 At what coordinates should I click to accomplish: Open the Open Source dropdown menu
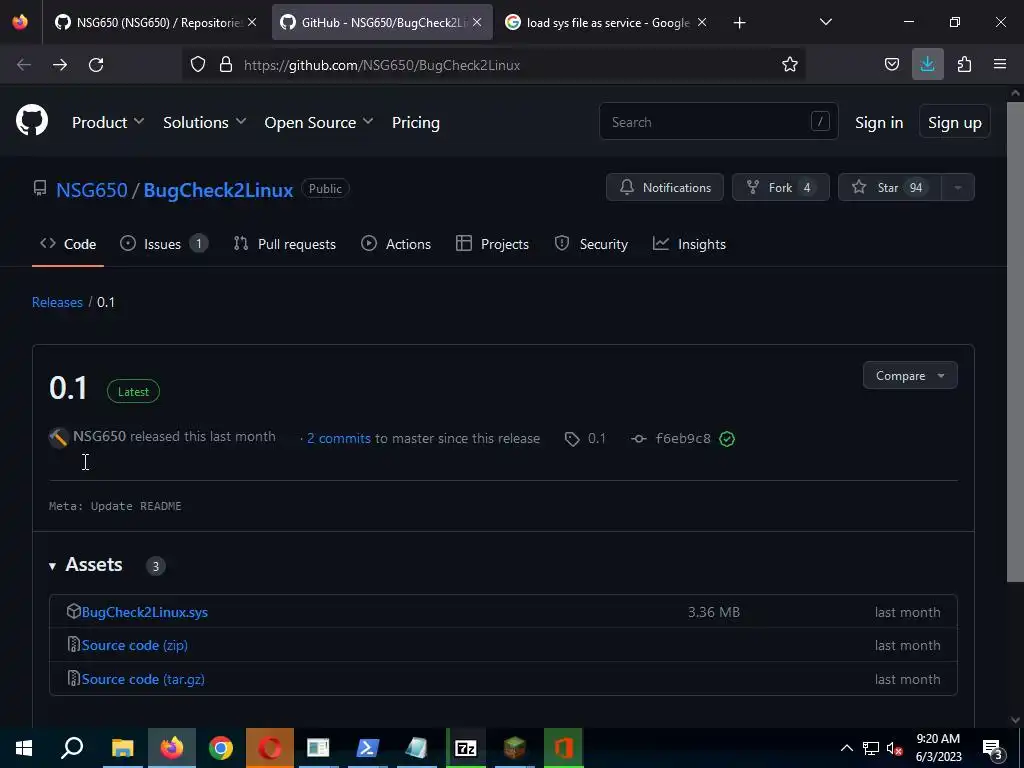click(x=319, y=122)
